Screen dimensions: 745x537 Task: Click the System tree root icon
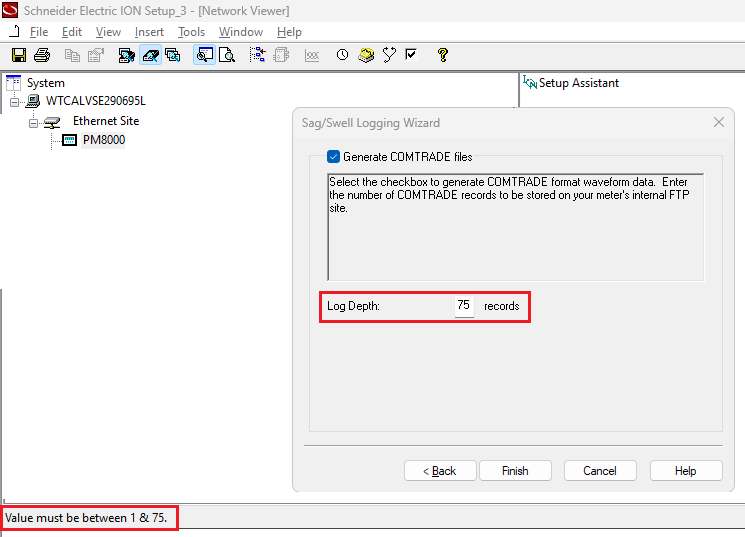[13, 83]
